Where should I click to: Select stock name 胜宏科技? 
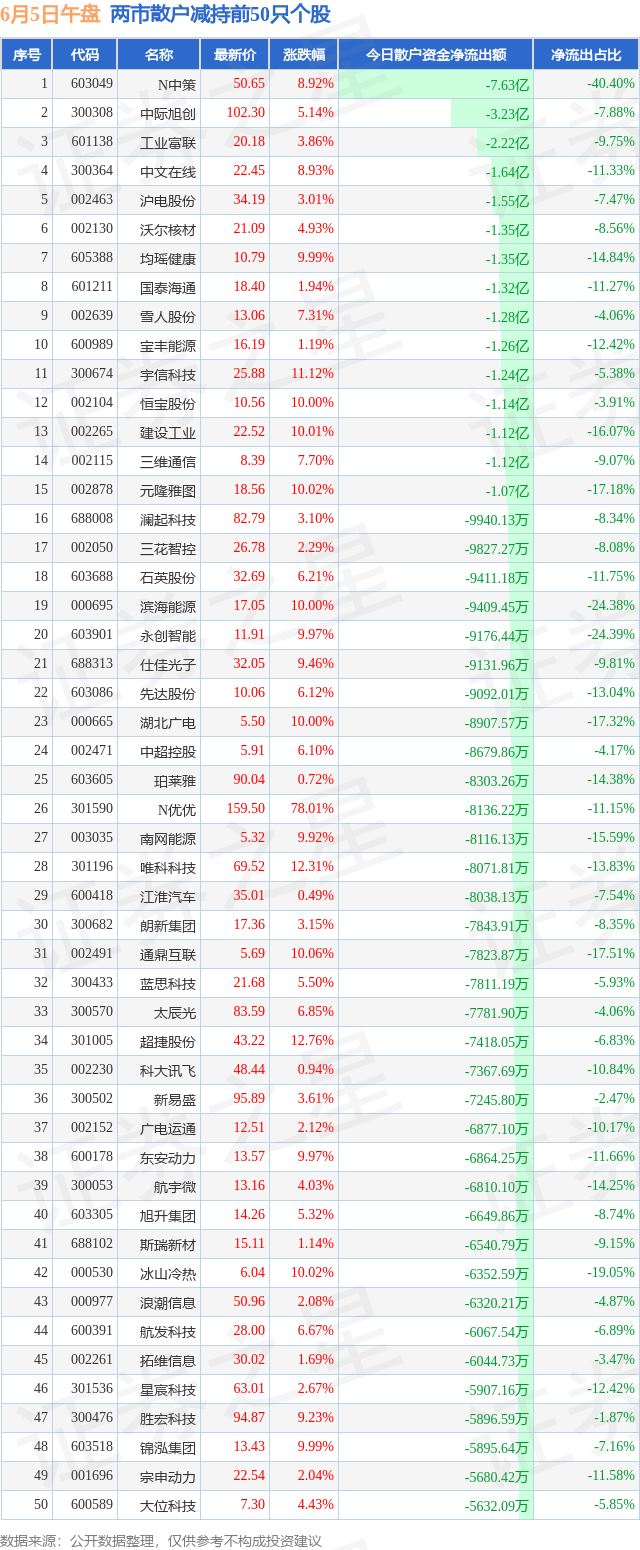pyautogui.click(x=168, y=1418)
